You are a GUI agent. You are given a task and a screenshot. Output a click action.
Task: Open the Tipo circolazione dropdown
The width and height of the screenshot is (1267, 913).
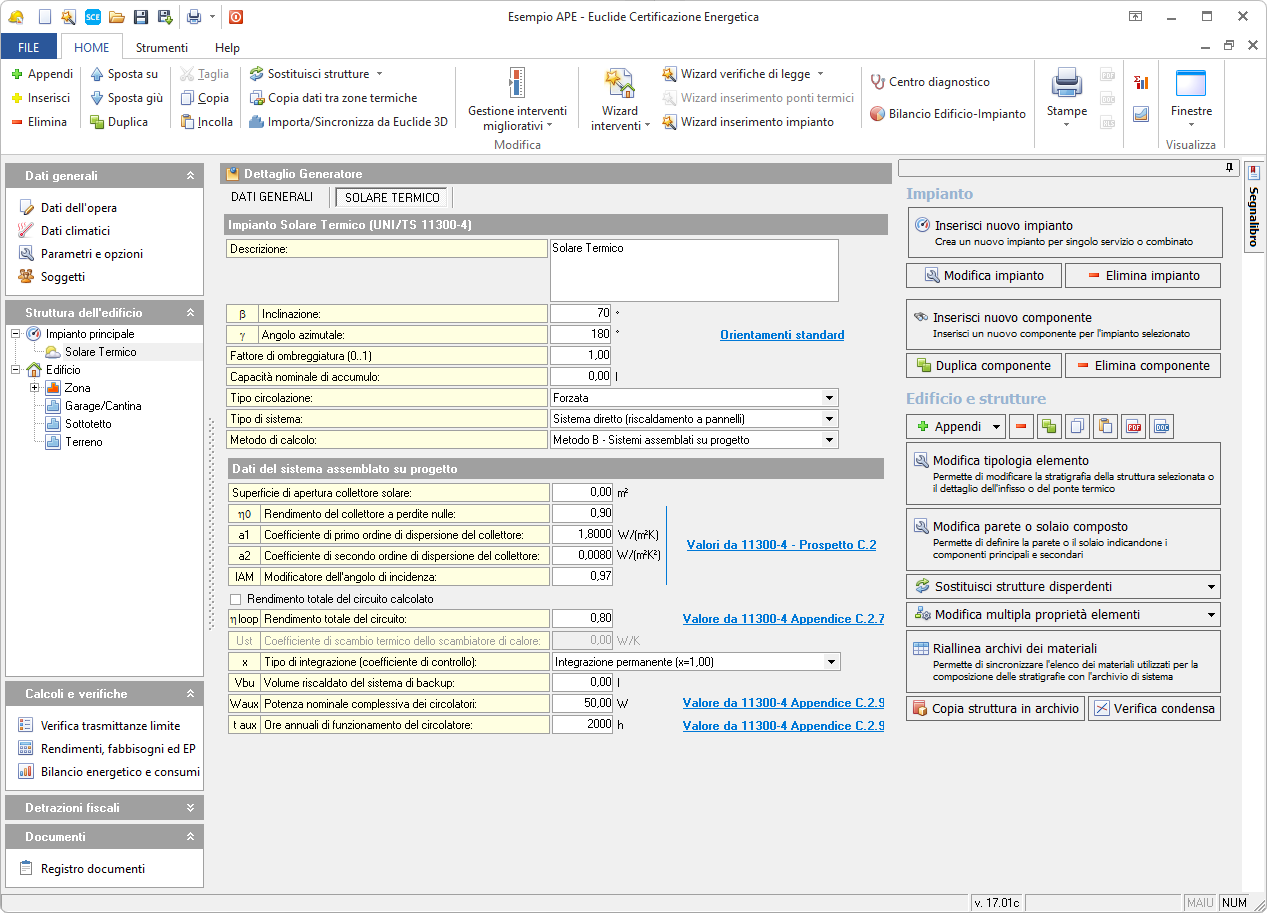click(829, 398)
